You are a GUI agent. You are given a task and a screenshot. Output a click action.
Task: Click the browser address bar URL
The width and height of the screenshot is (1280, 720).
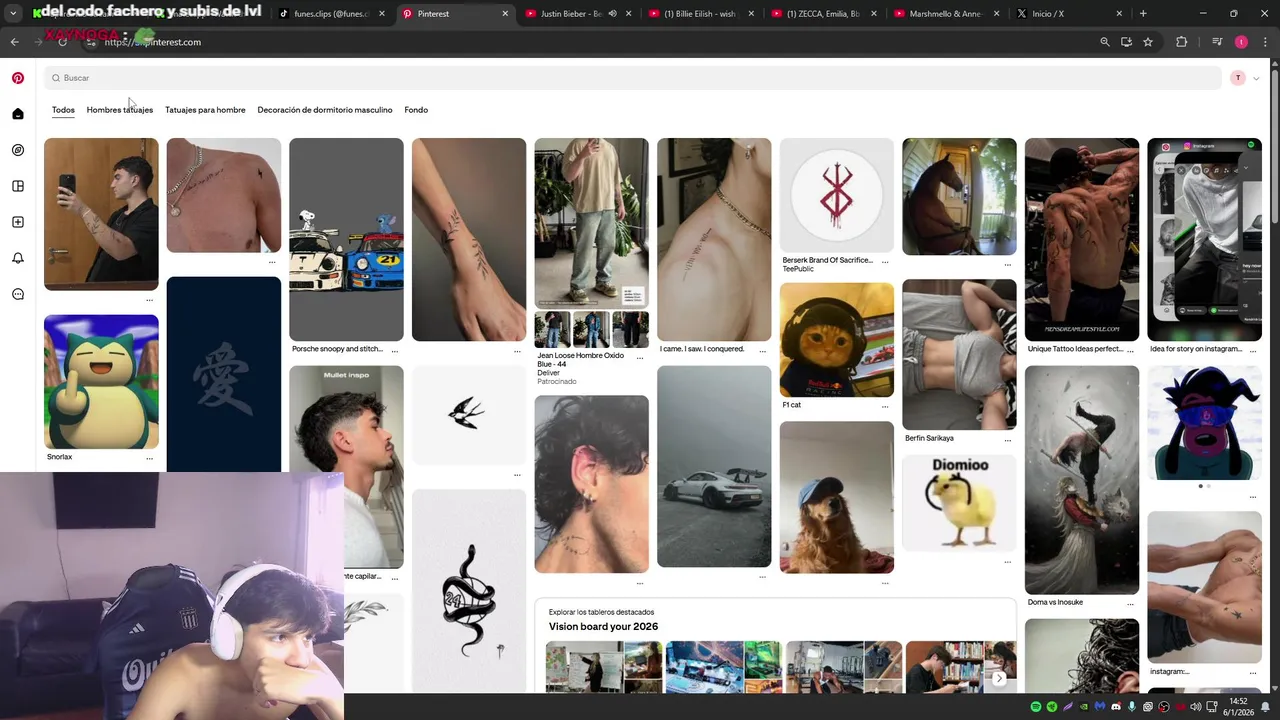coord(152,42)
